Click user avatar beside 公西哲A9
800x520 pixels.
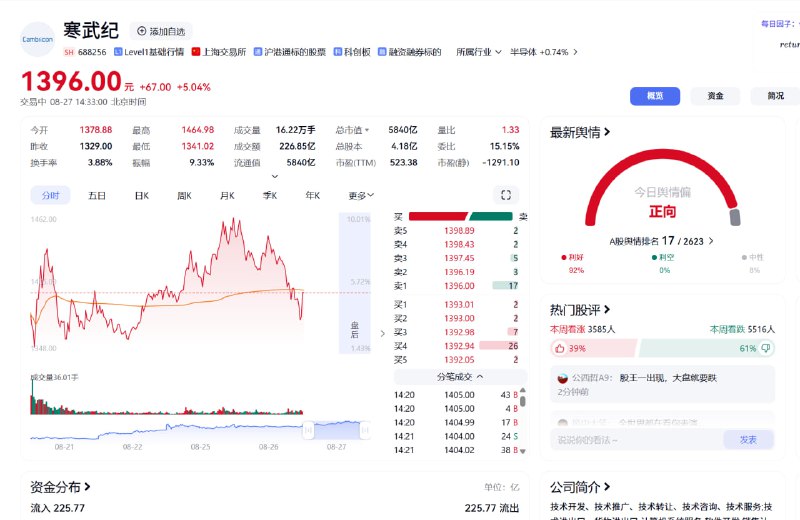[x=562, y=378]
